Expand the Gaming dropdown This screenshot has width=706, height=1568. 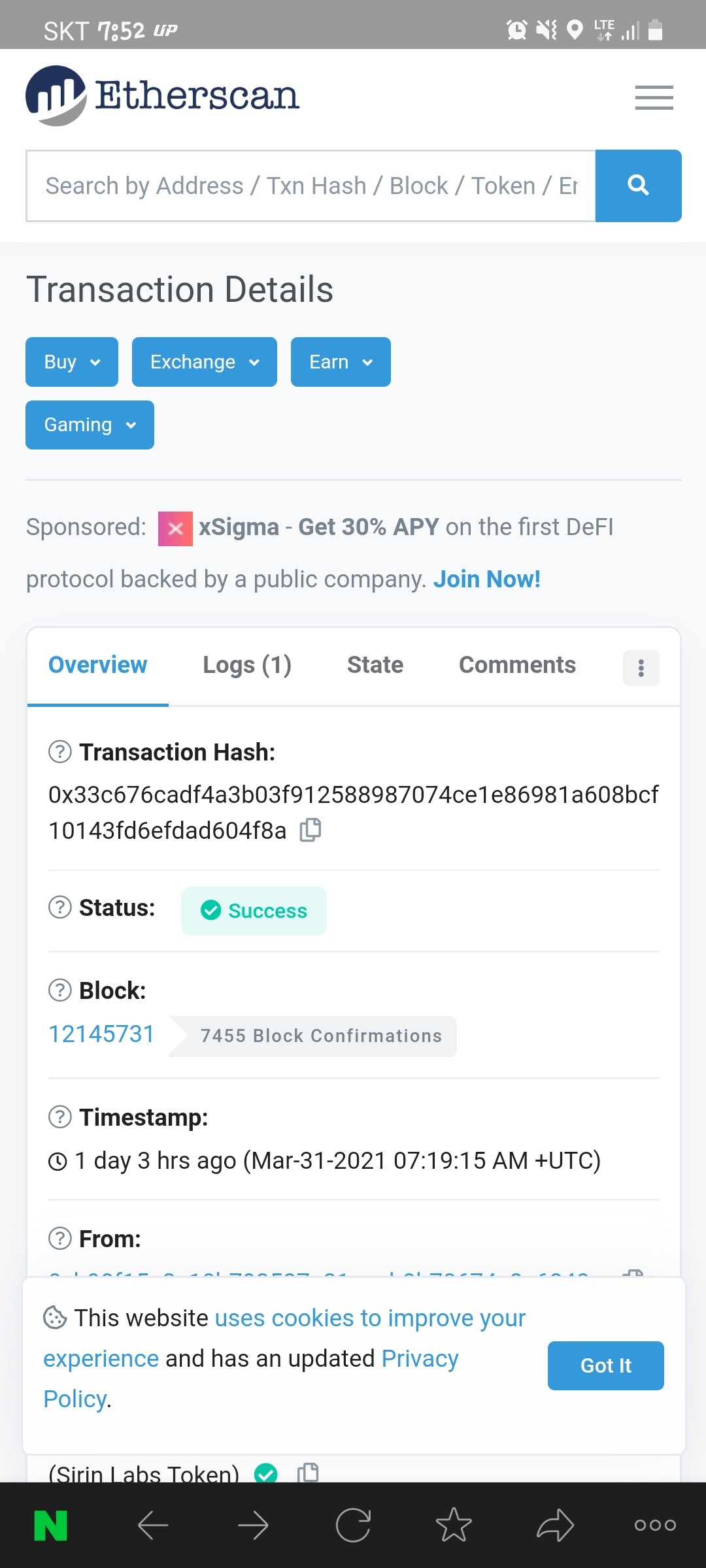click(x=90, y=425)
